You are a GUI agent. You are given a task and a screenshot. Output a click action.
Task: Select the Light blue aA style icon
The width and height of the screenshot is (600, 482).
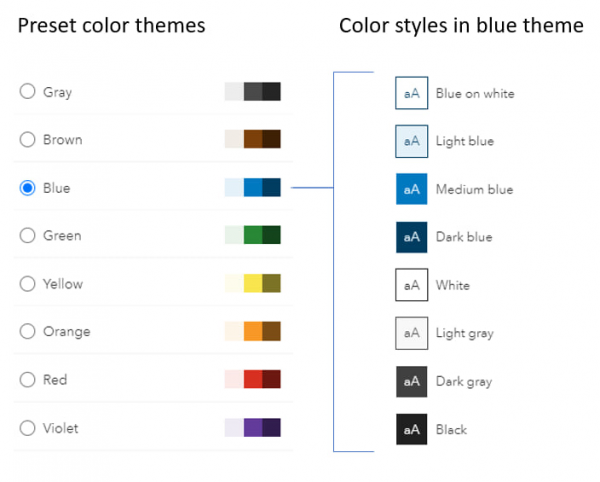coord(411,141)
